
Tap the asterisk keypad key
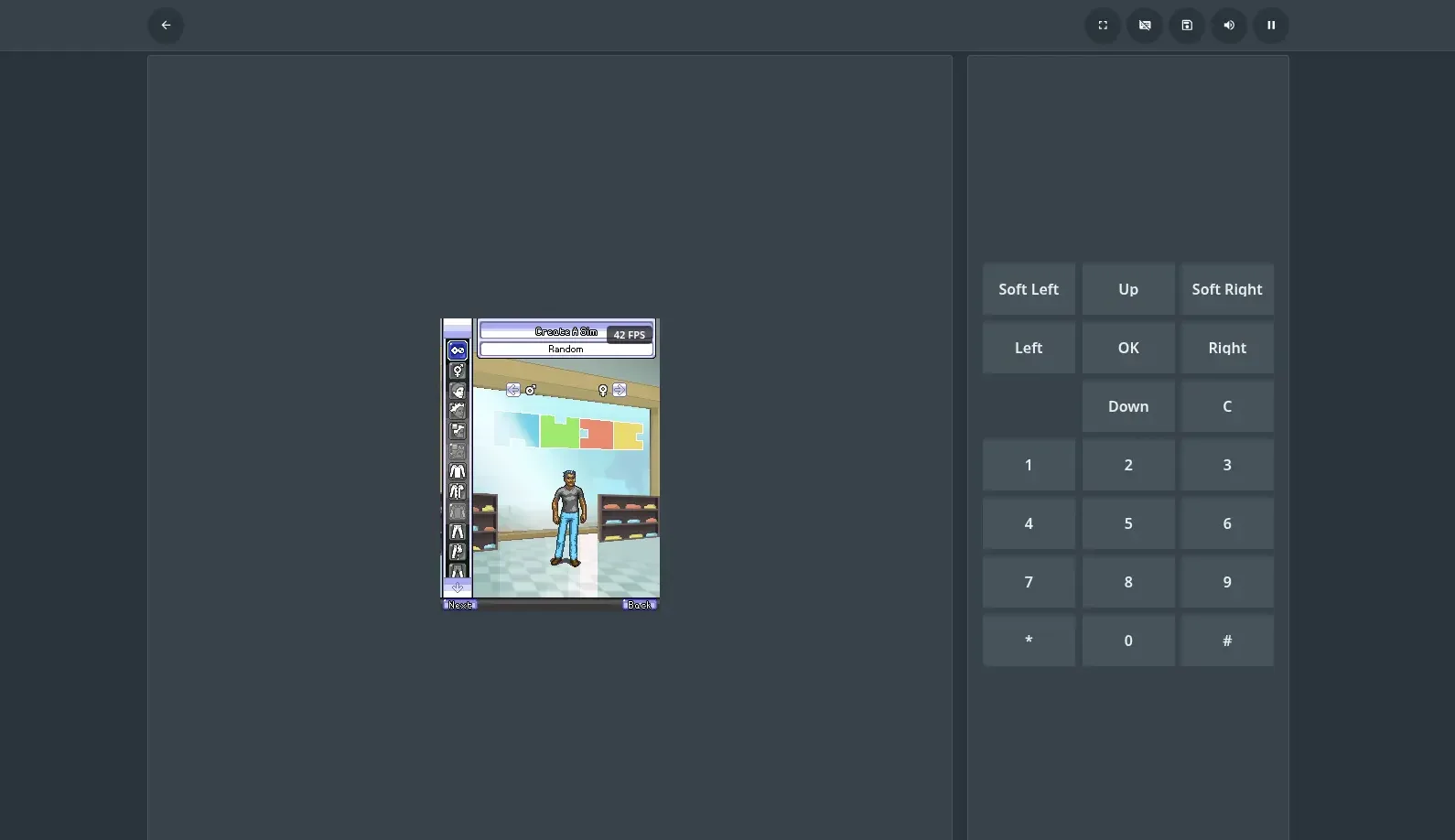1029,641
